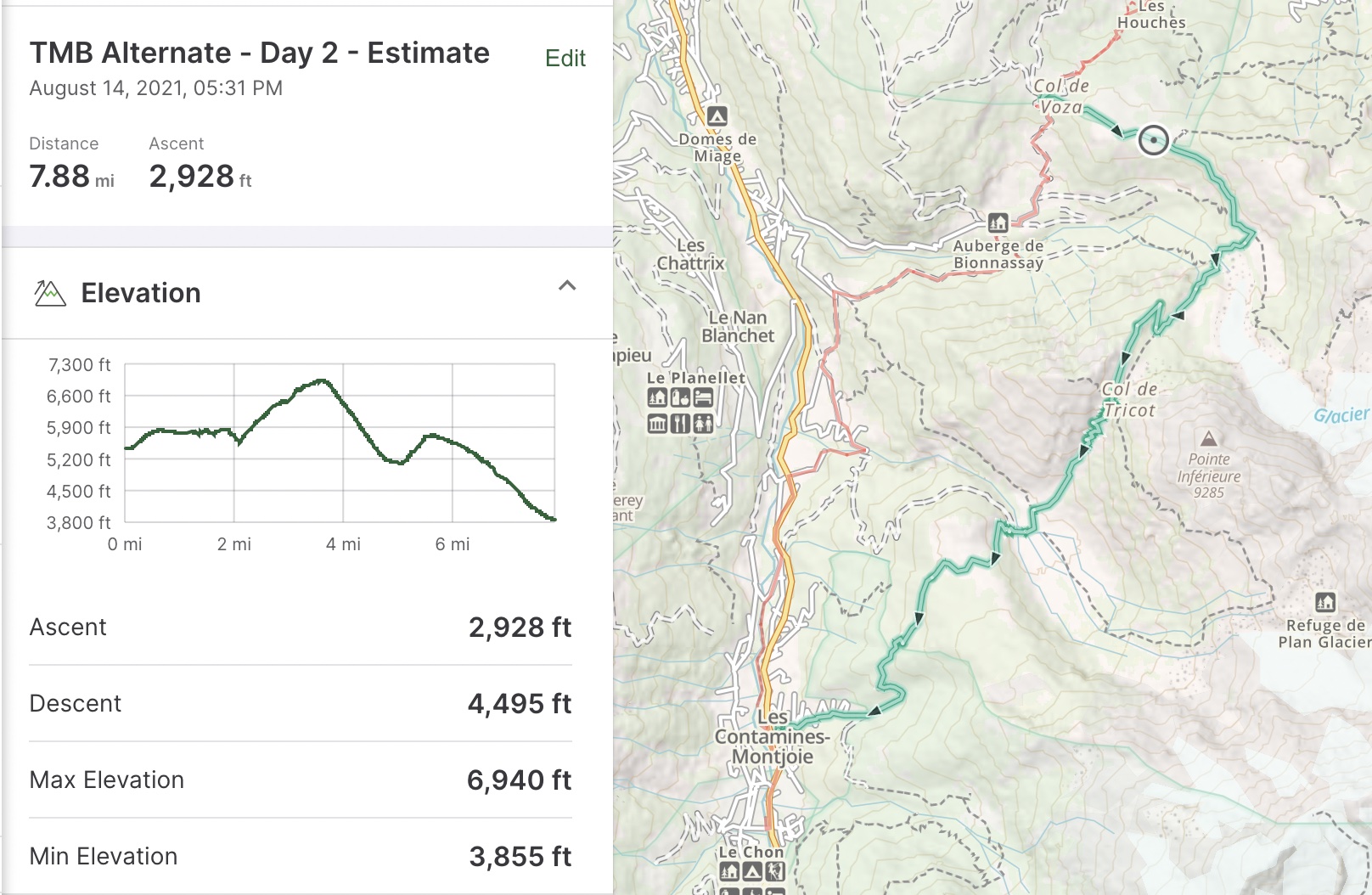This screenshot has width=1372, height=895.
Task: Click the tent icon under Le Chon
Action: 751,871
